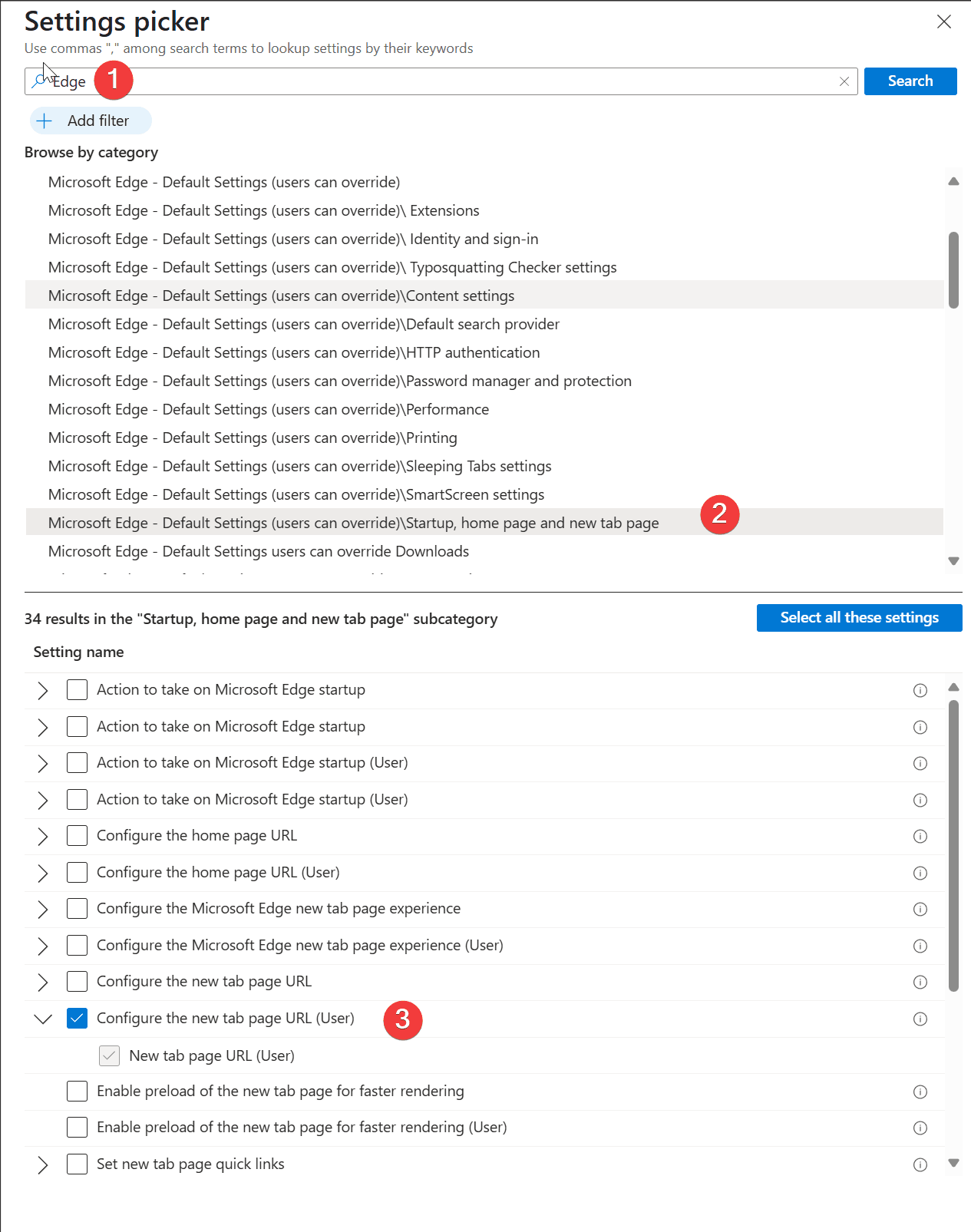The height and width of the screenshot is (1232, 971).
Task: Uncheck Configure the new tab page URL (User)
Action: (x=77, y=1019)
